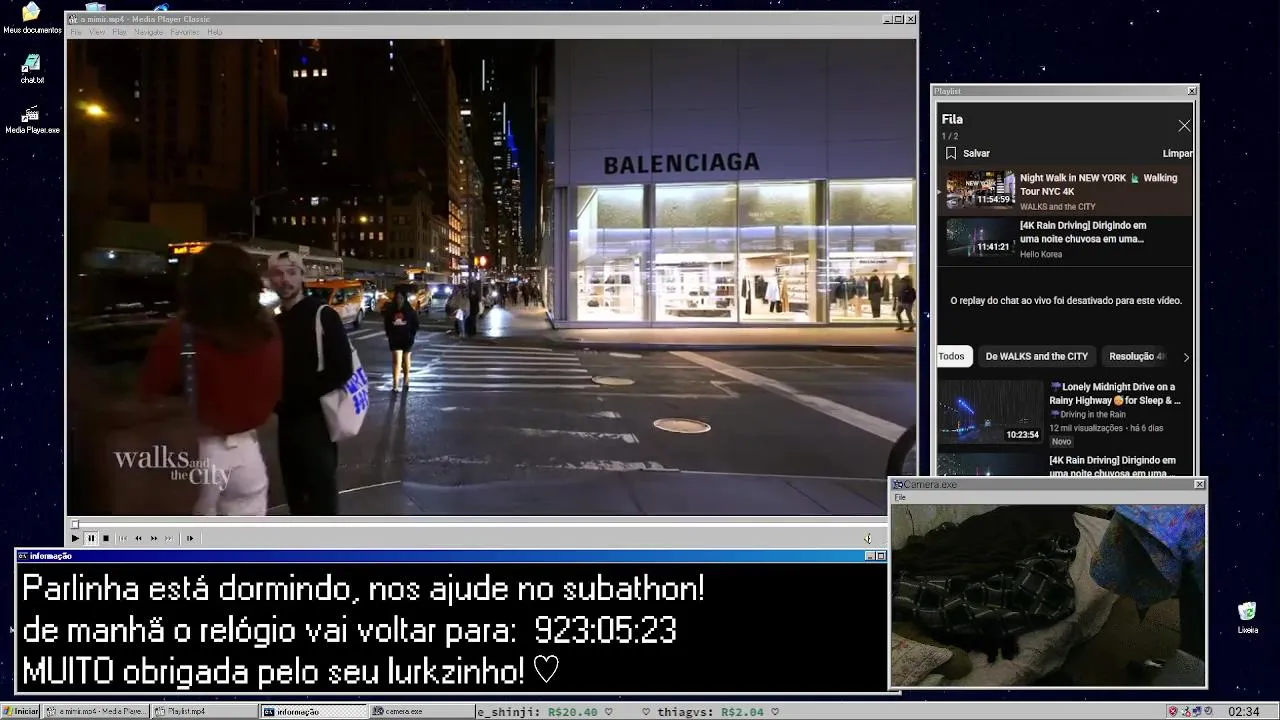
Task: Click 'Night Walk in NEW YORK' video title
Action: tap(1098, 184)
